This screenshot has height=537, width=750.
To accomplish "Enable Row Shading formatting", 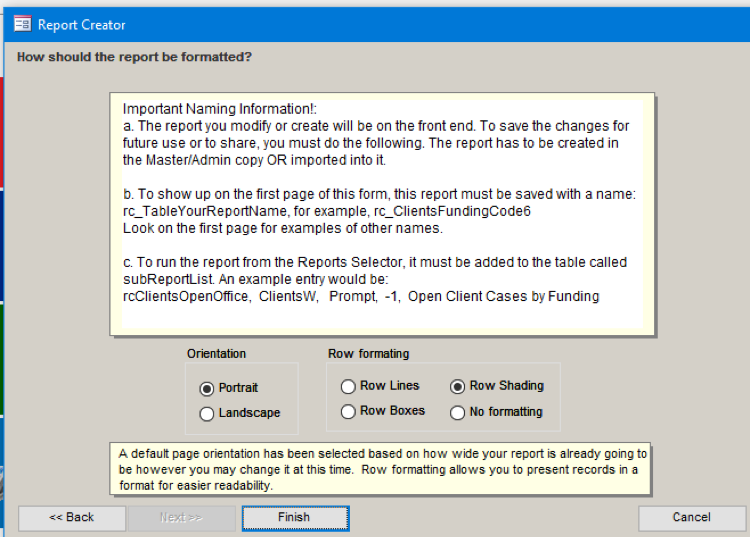I will coord(458,386).
